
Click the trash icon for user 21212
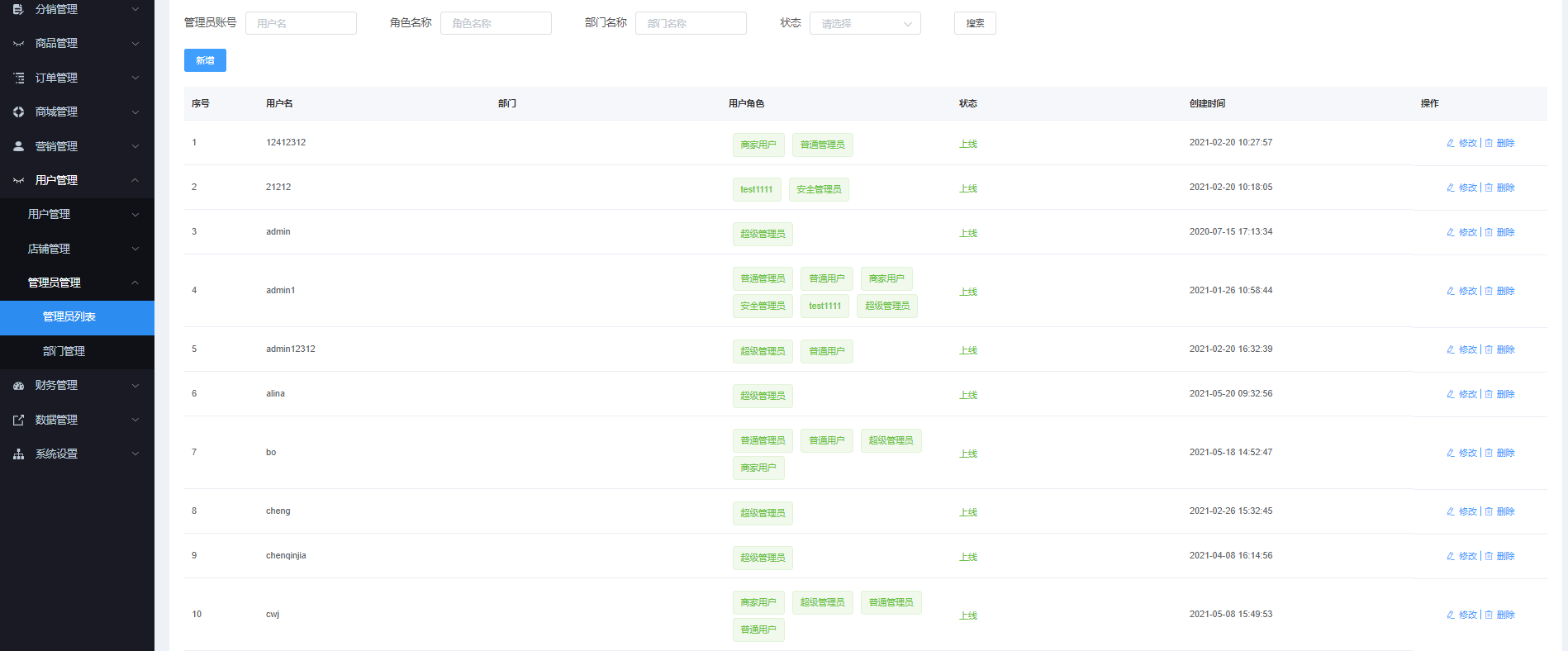tap(1489, 188)
